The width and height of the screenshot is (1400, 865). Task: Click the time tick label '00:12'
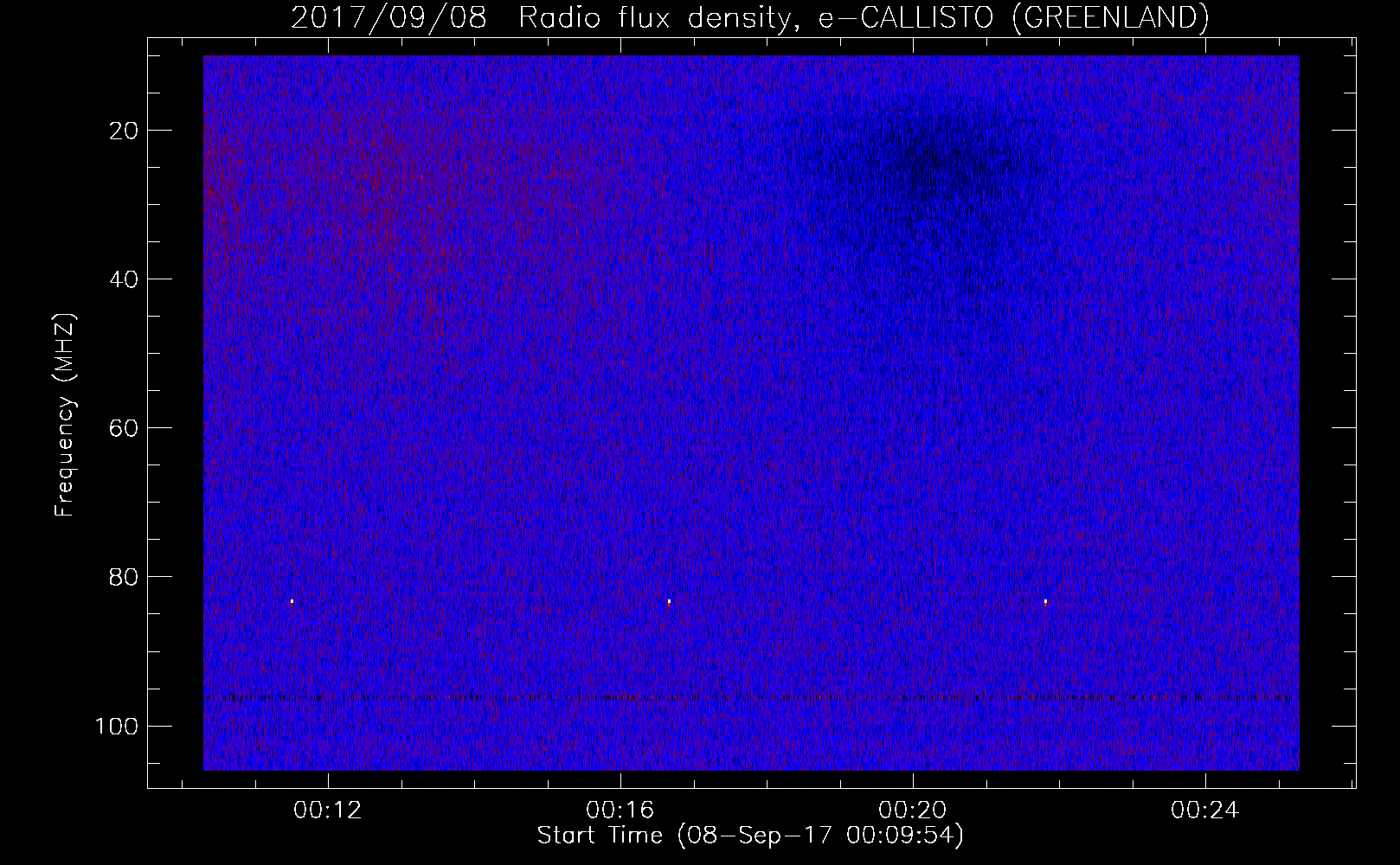328,811
